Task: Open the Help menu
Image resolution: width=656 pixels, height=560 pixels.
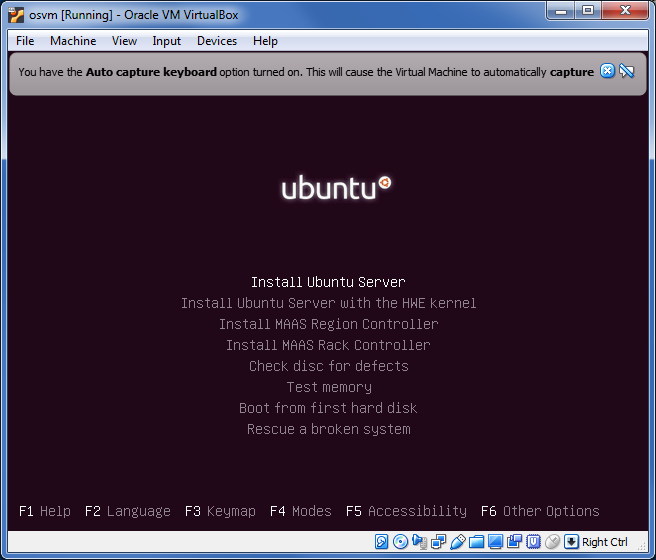Action: 265,41
